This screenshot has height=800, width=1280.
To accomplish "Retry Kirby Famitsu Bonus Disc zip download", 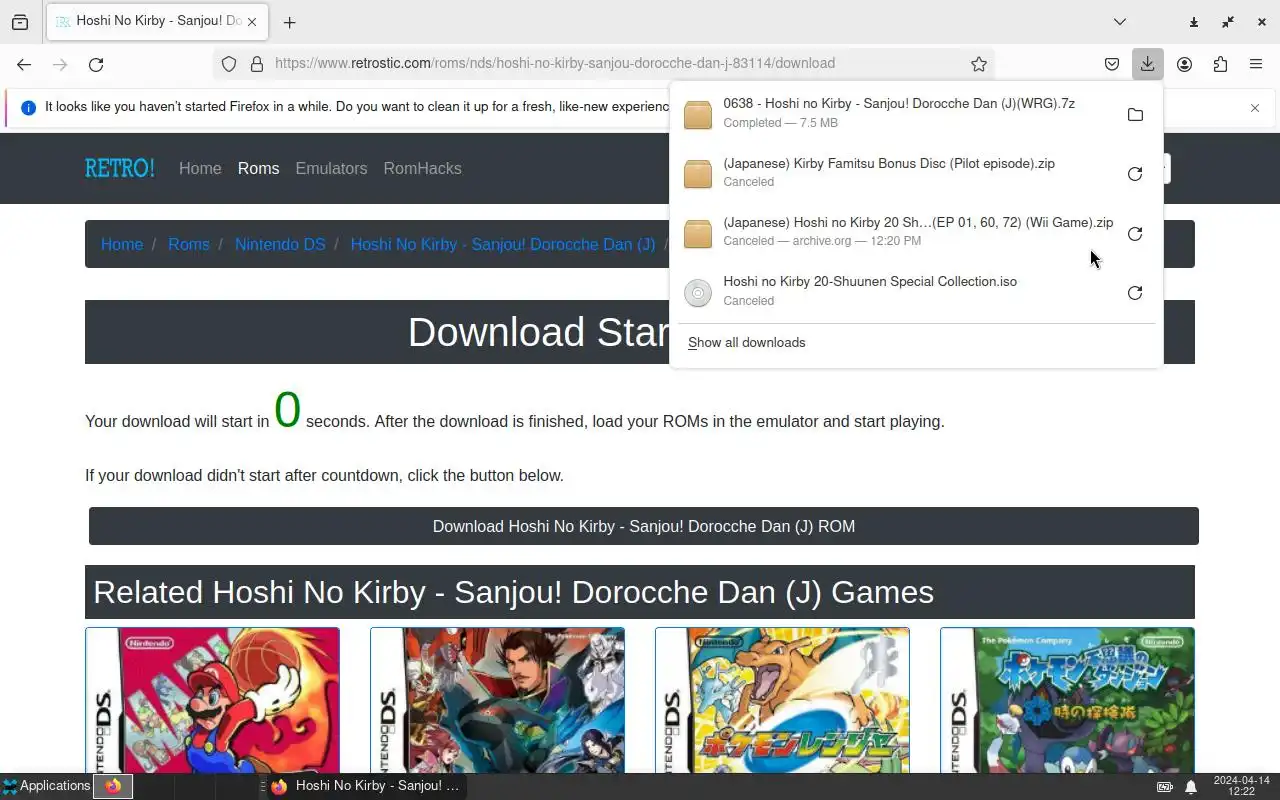I will [1135, 174].
